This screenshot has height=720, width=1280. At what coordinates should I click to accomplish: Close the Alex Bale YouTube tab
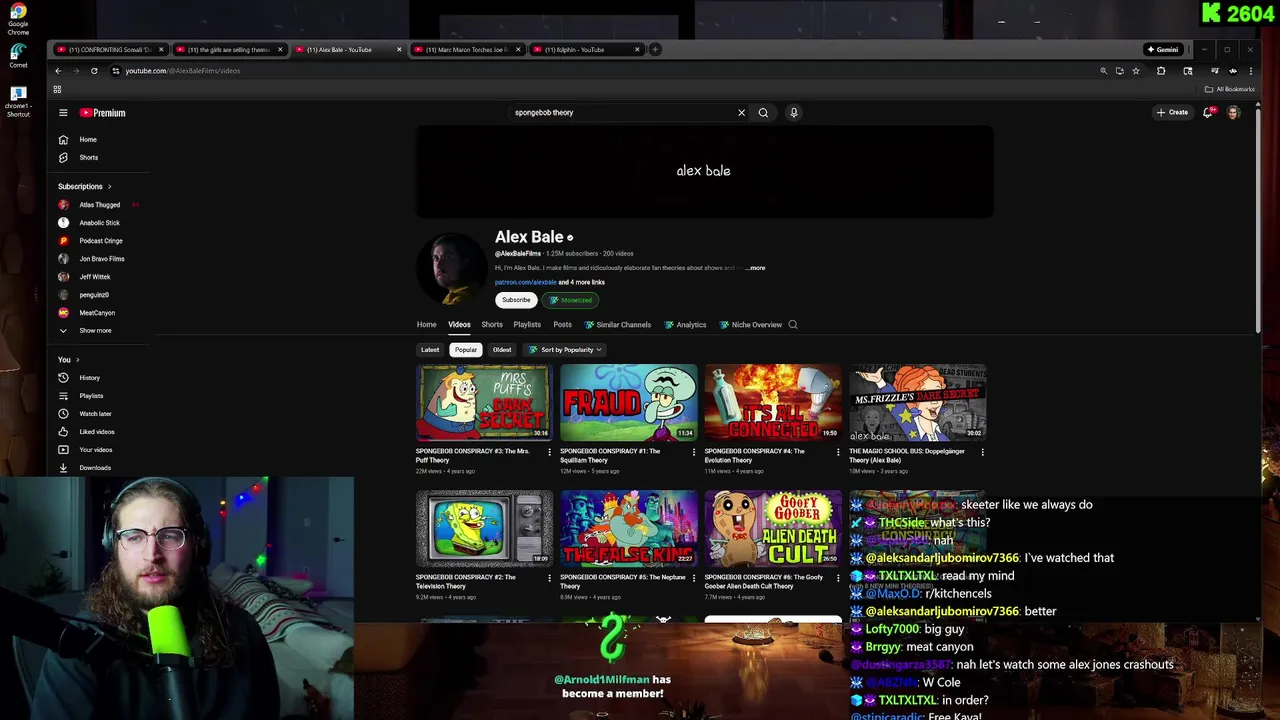click(x=399, y=49)
